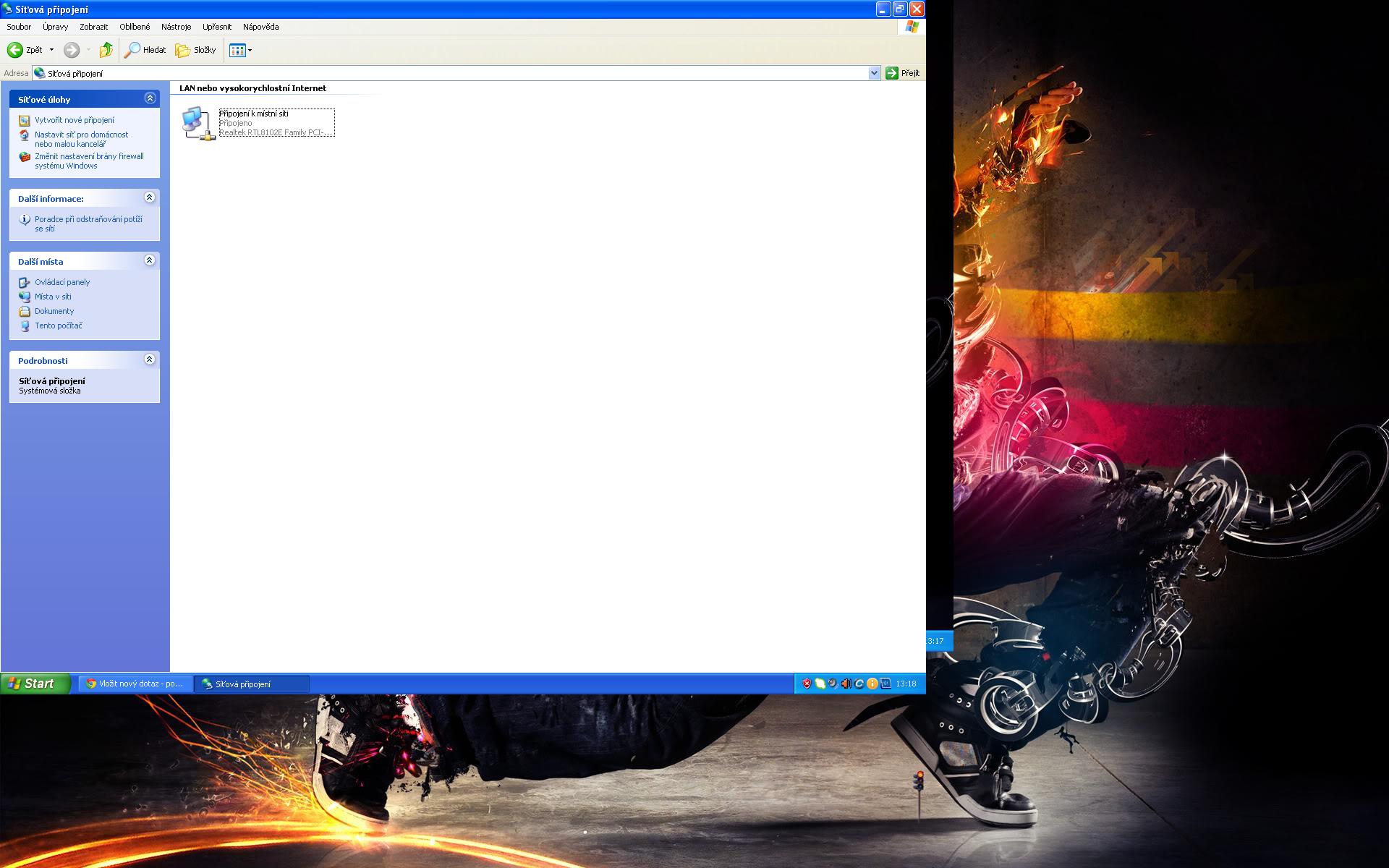Open the address bar dropdown arrow
Screen dimensions: 1389x868
pos(874,73)
